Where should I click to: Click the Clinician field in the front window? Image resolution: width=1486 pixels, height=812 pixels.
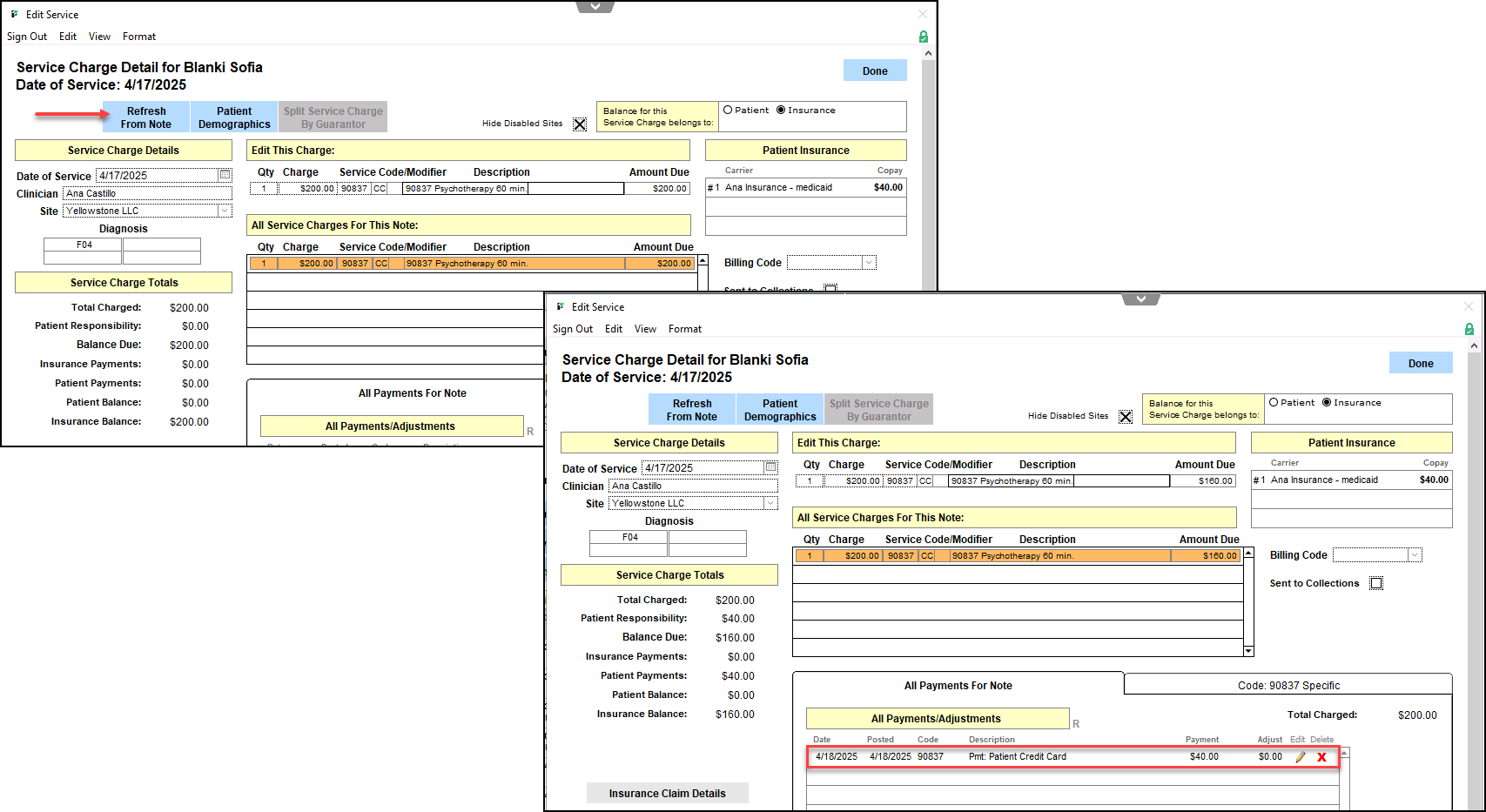tap(693, 486)
